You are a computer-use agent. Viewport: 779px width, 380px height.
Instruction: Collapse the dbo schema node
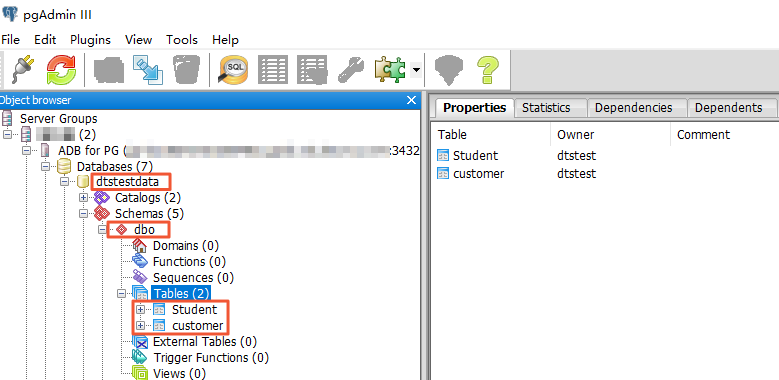(102, 229)
